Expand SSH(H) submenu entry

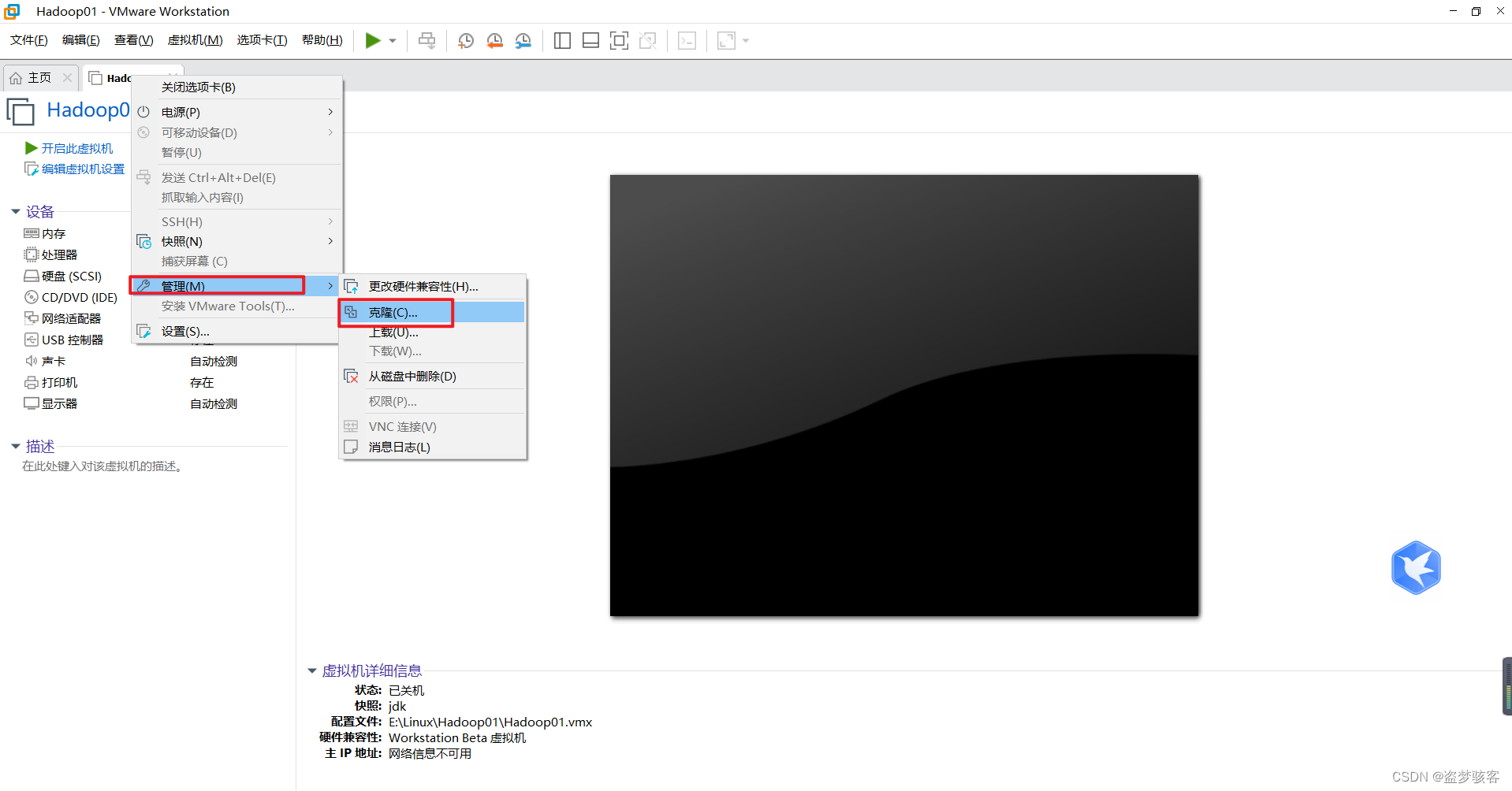pyautogui.click(x=236, y=221)
